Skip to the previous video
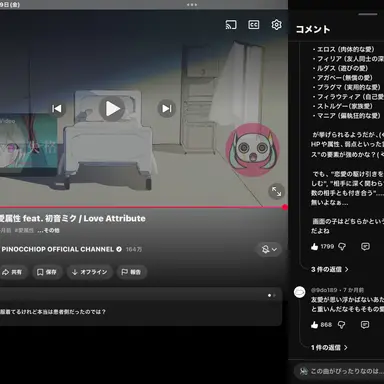The height and width of the screenshot is (384, 384). point(57,108)
